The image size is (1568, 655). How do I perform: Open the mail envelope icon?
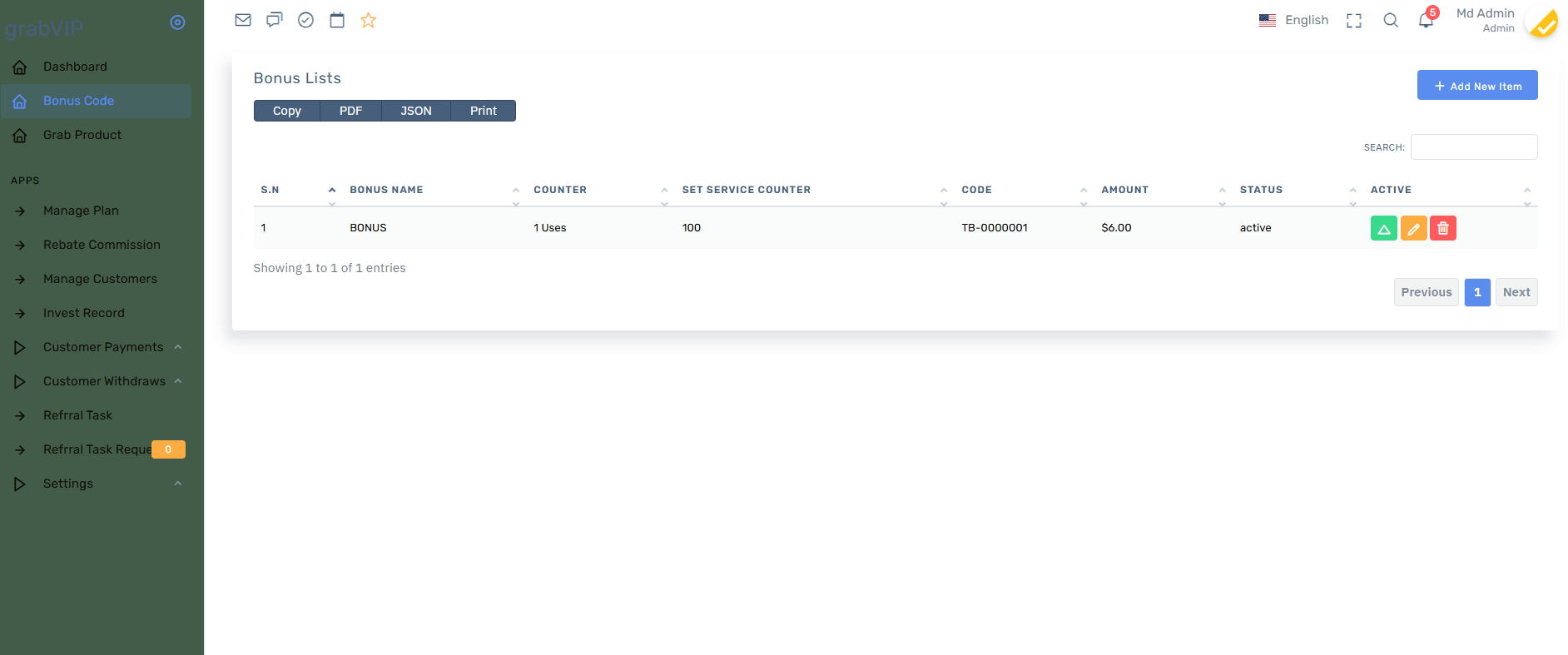[243, 20]
